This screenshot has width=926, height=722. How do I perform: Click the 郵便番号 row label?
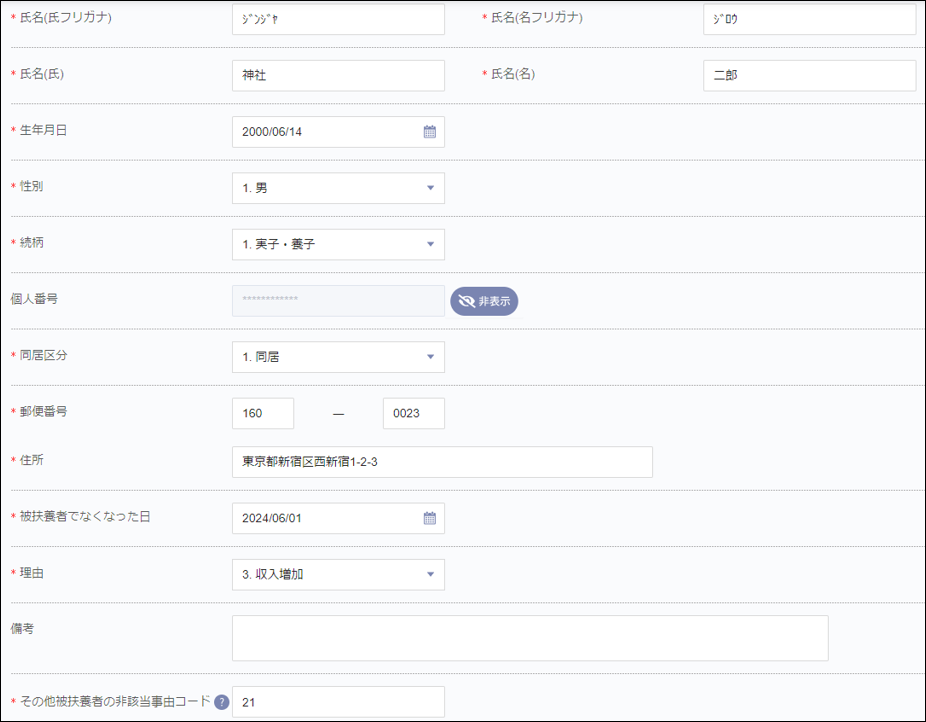pos(43,412)
